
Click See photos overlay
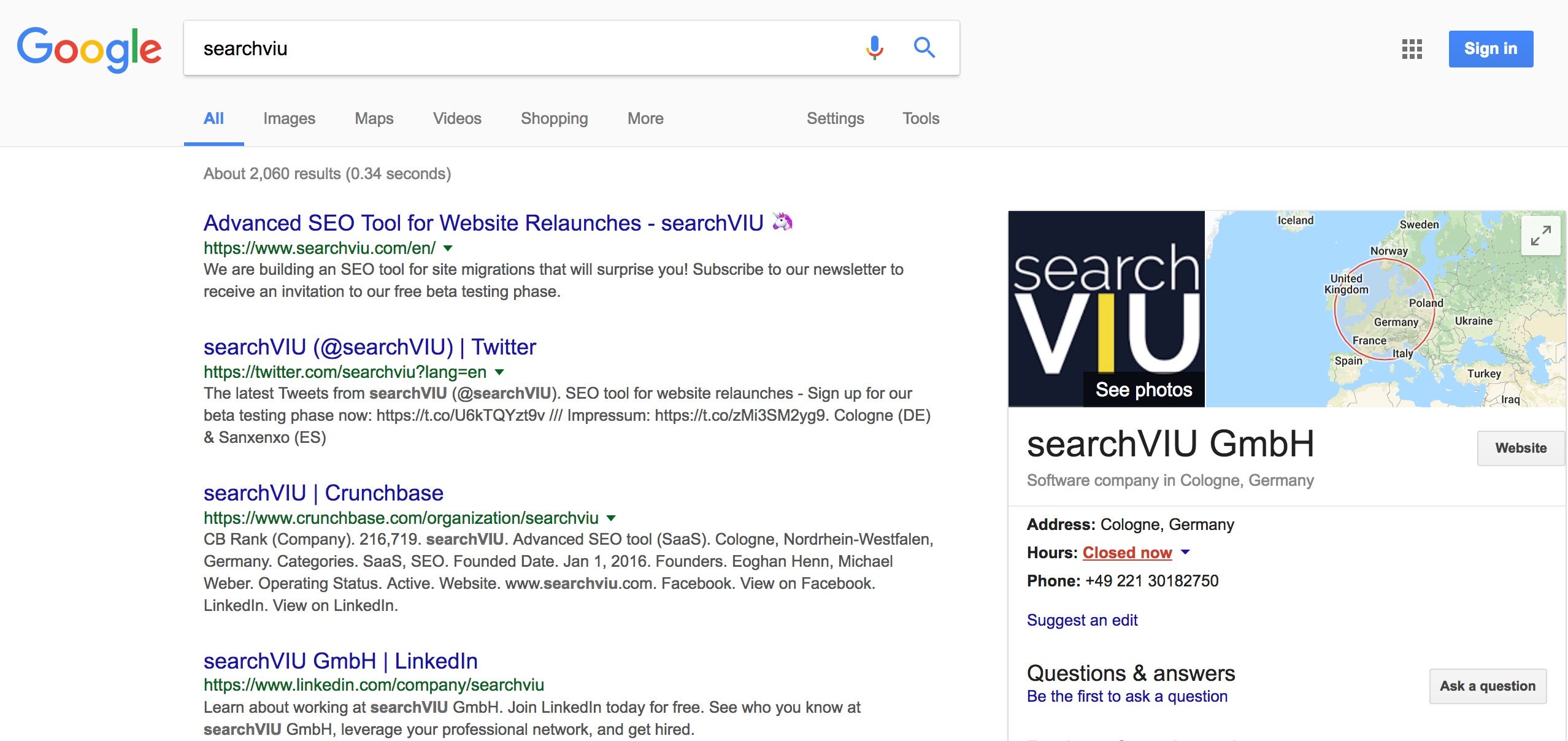pos(1143,390)
